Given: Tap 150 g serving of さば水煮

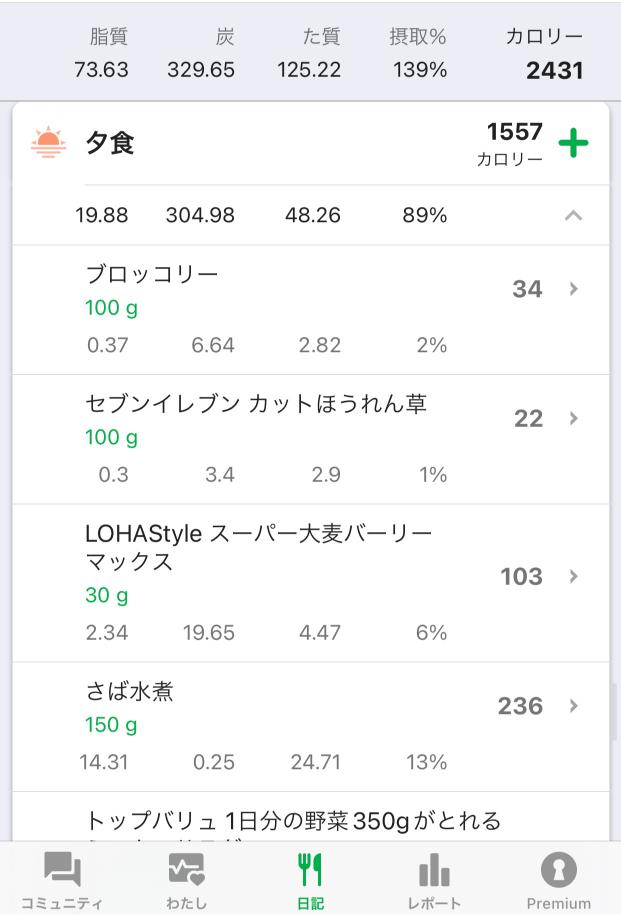Looking at the screenshot, I should [111, 725].
